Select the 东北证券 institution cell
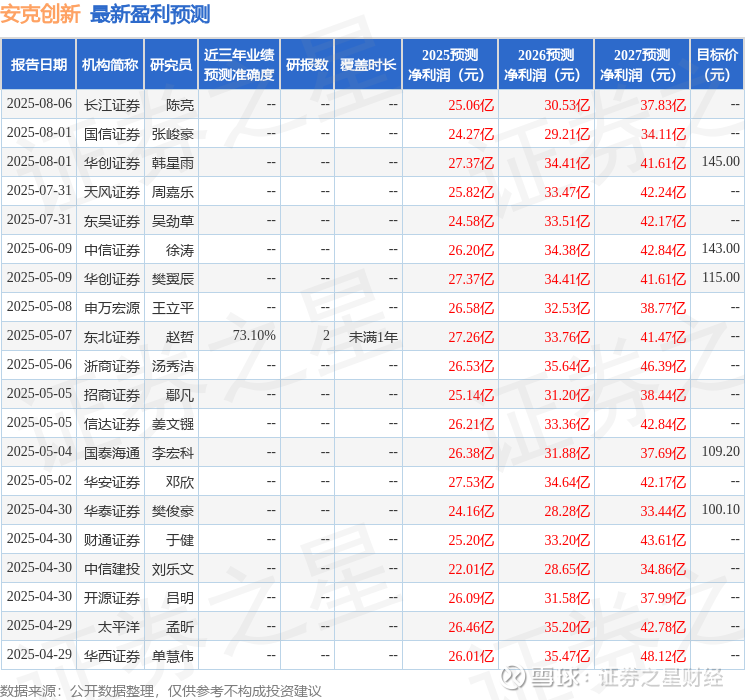Viewport: 745px width, 700px height. (x=112, y=337)
